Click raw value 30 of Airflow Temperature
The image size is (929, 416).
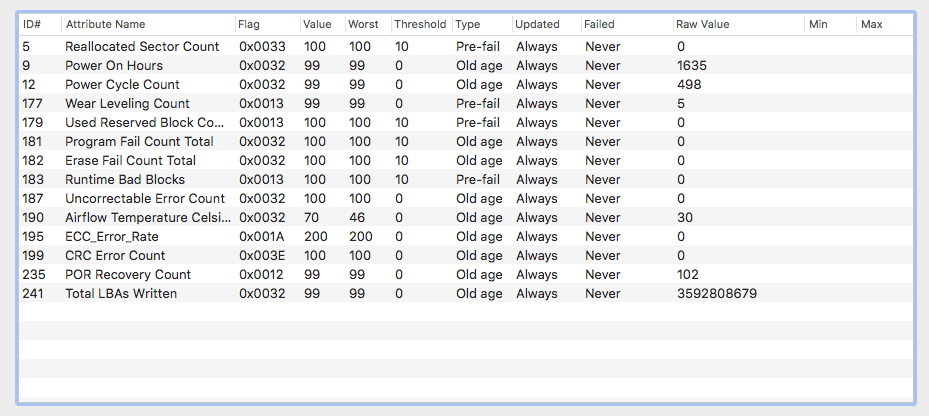point(685,217)
